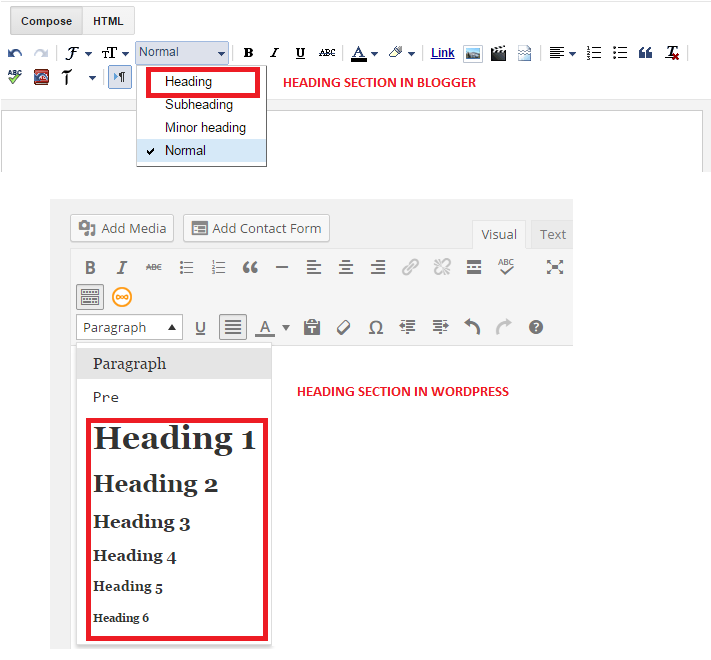The height and width of the screenshot is (660, 711).
Task: Center align text in WordPress
Action: click(x=346, y=267)
